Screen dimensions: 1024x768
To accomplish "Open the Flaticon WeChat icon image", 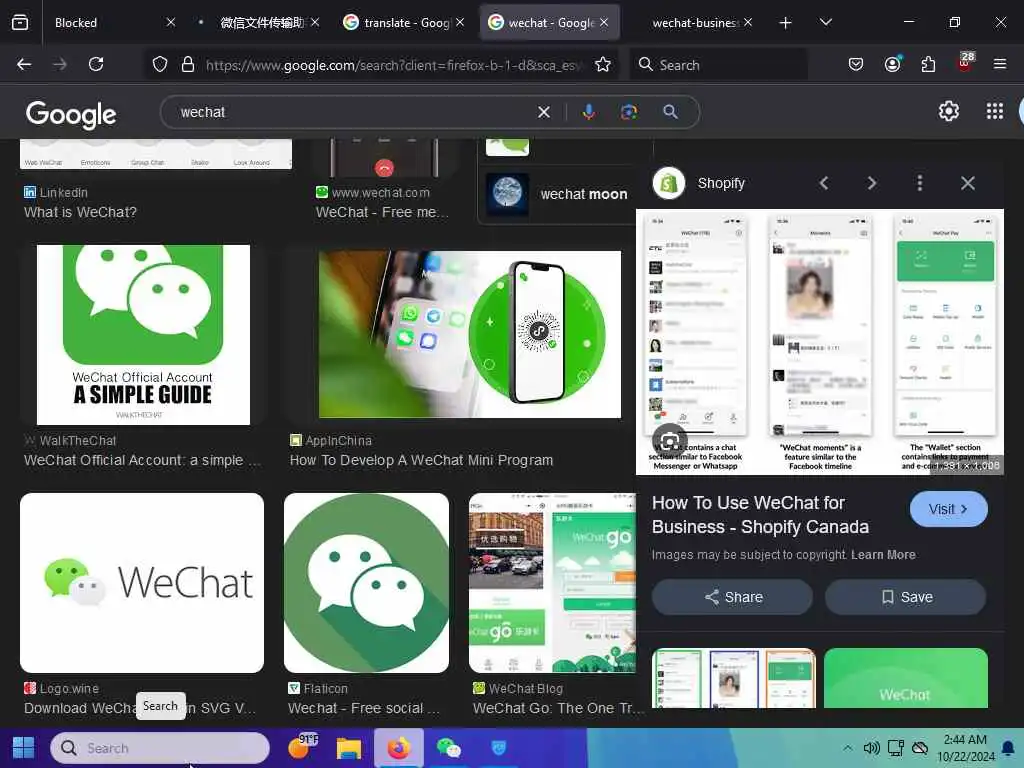I will 366,583.
